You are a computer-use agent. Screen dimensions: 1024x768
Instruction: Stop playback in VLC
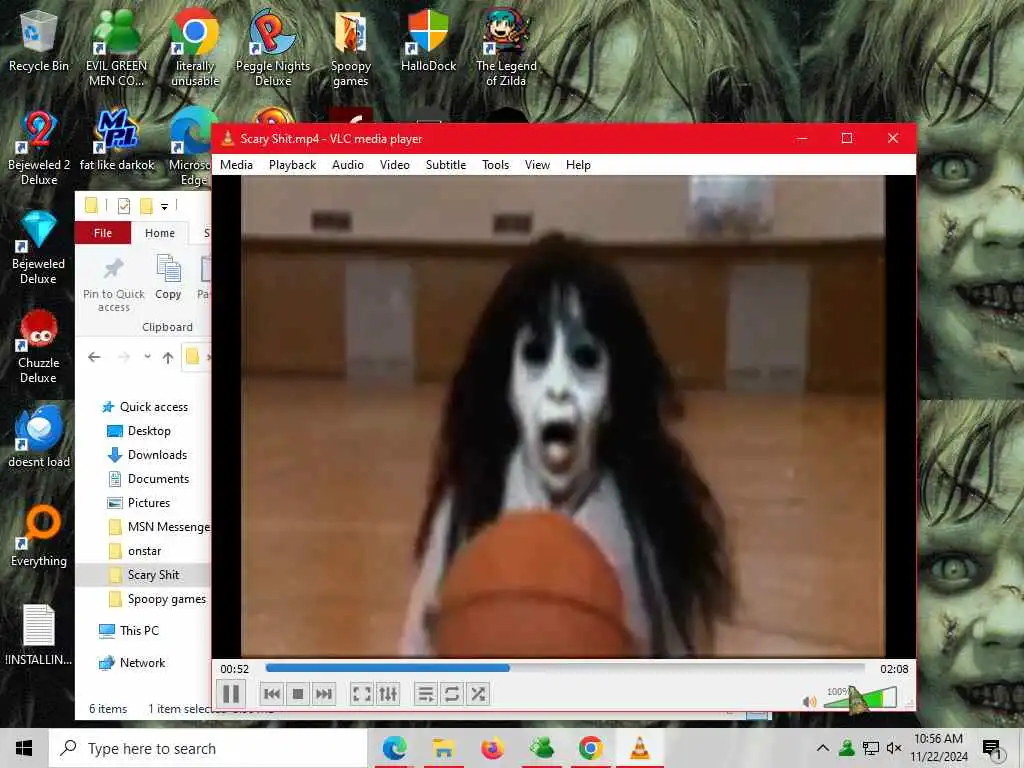(x=298, y=694)
